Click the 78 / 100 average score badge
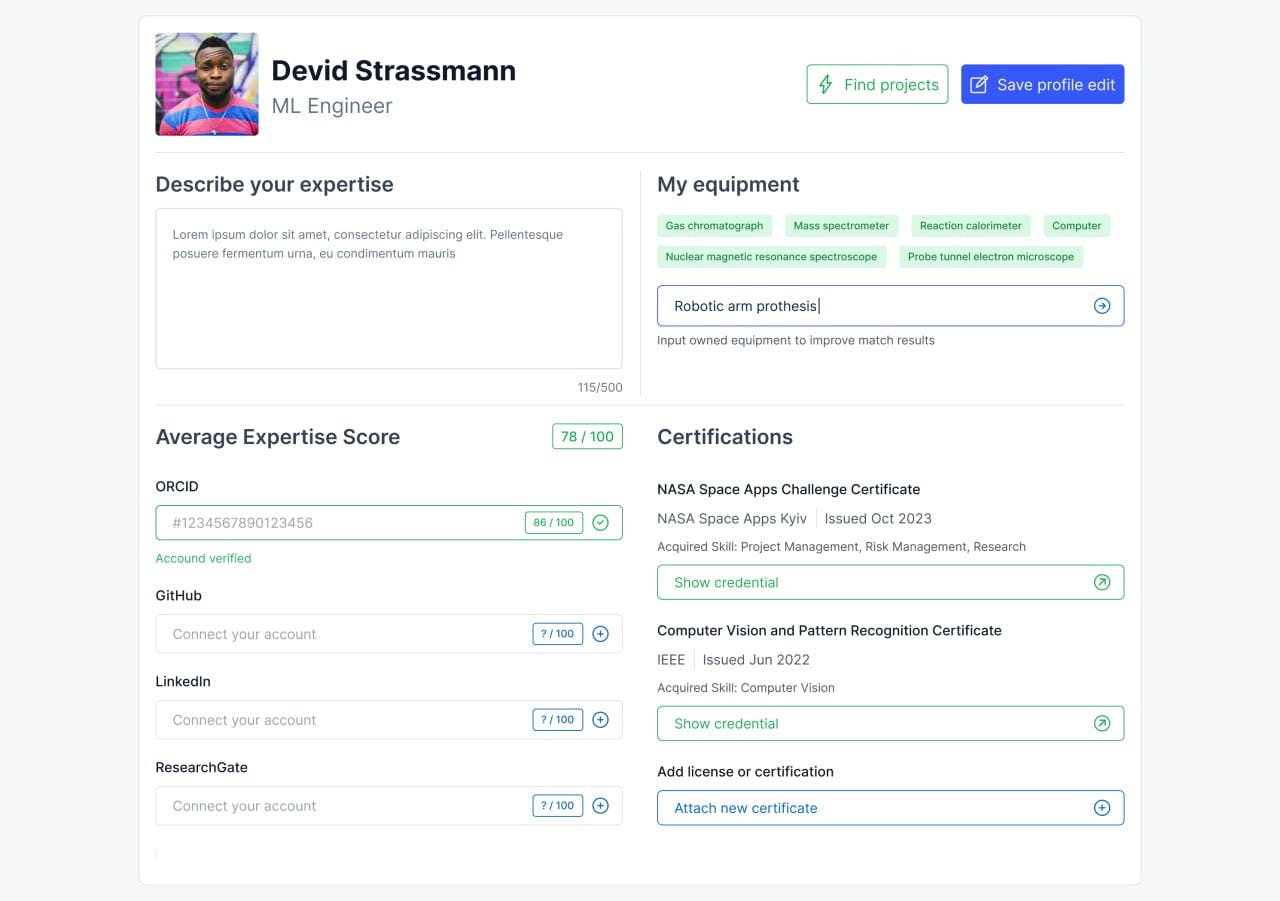The image size is (1280, 901). (587, 437)
